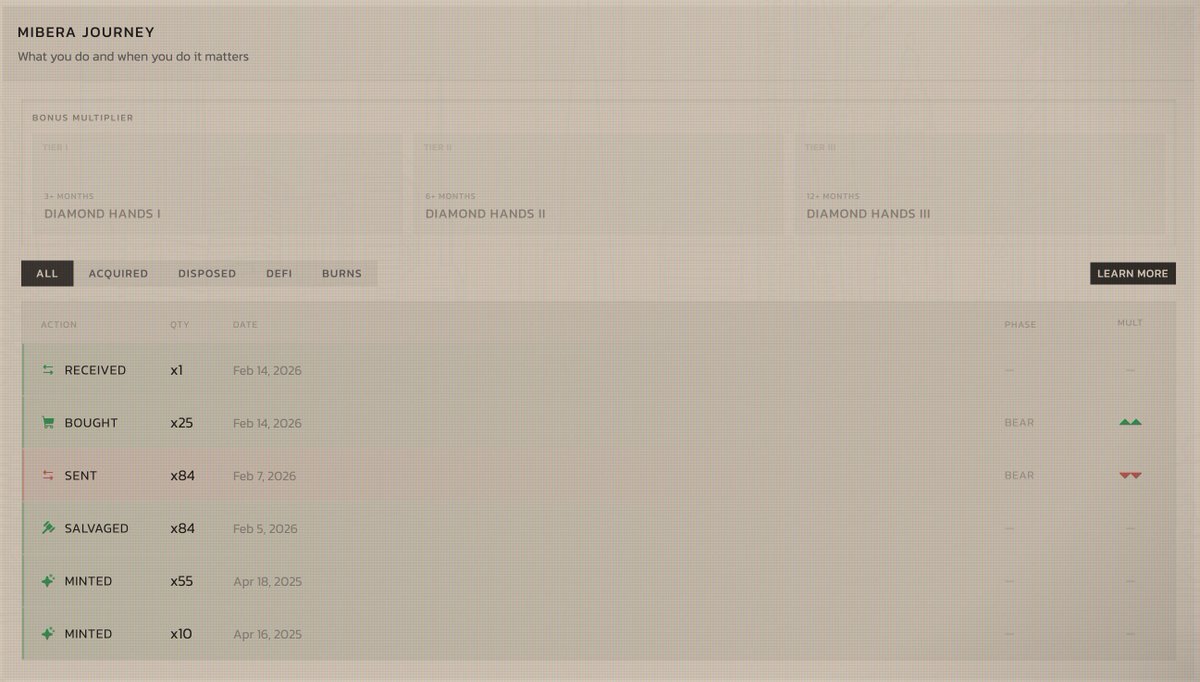
Task: Click the PHASE column header
Action: click(x=1020, y=325)
